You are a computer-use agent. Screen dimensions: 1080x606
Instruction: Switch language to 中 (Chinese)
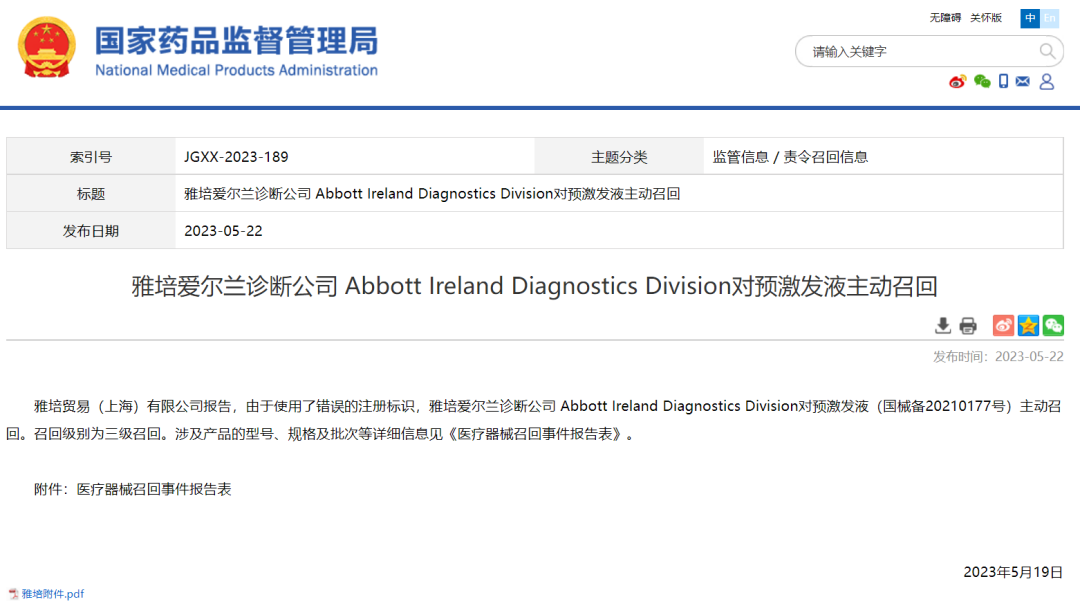point(1030,18)
